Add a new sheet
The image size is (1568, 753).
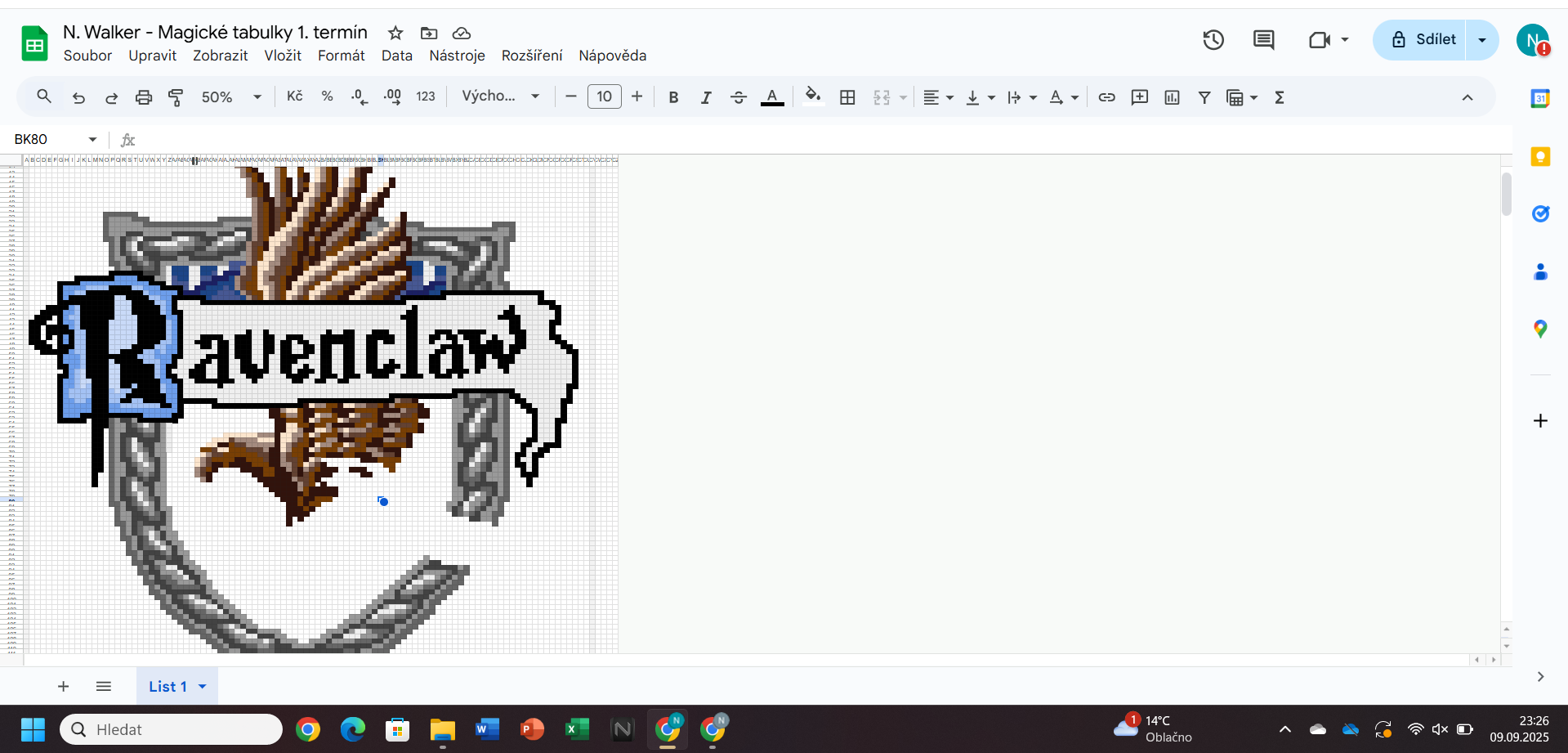63,686
